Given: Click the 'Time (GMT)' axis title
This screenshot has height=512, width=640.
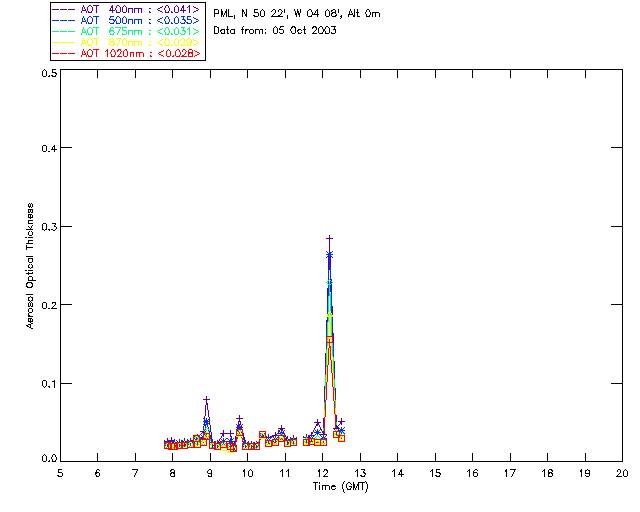Looking at the screenshot, I should (x=341, y=486).
